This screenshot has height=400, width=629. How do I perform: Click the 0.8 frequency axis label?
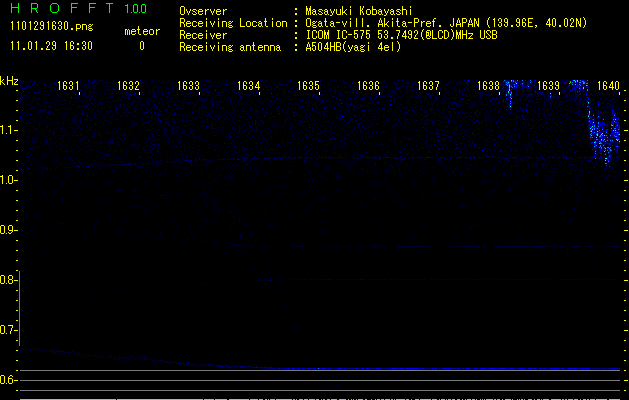coord(8,280)
